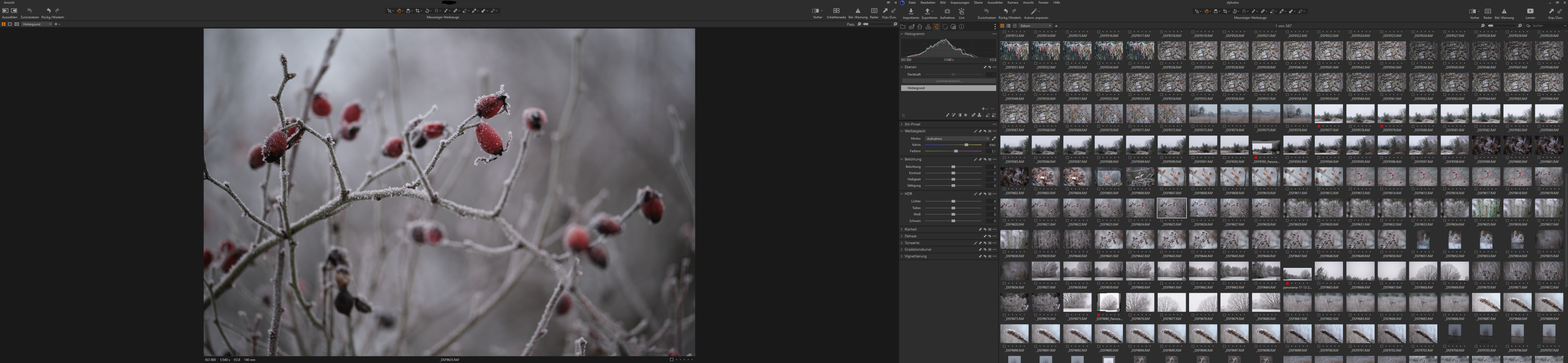1568x363 pixels.
Task: Toggle ascending sort arrow next to Datum
Action: [x=1057, y=26]
